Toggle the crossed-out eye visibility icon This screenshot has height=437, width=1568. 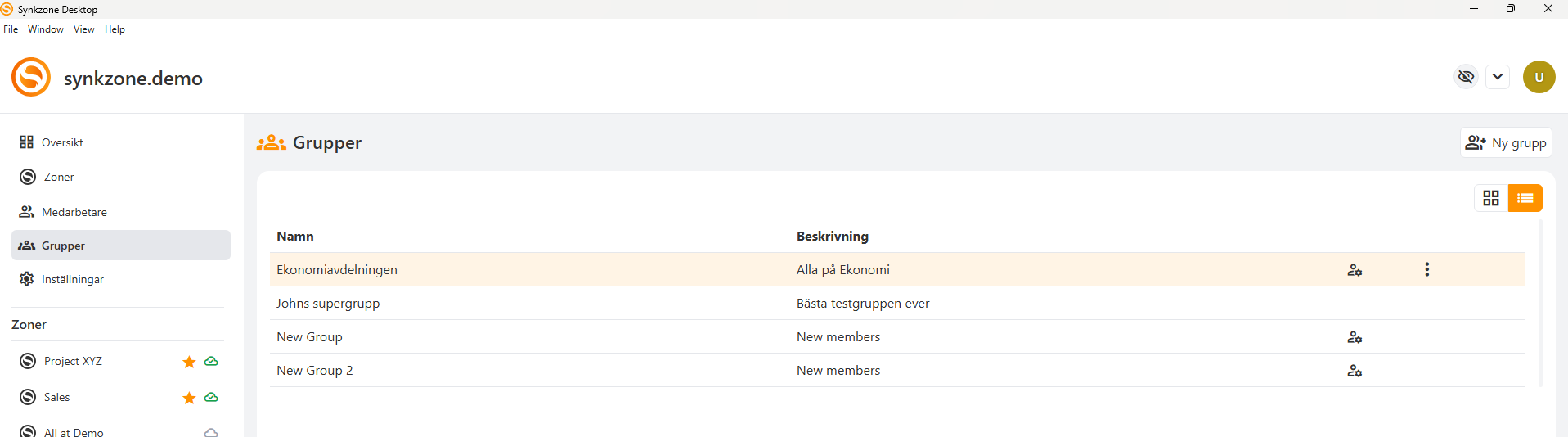(x=1466, y=77)
